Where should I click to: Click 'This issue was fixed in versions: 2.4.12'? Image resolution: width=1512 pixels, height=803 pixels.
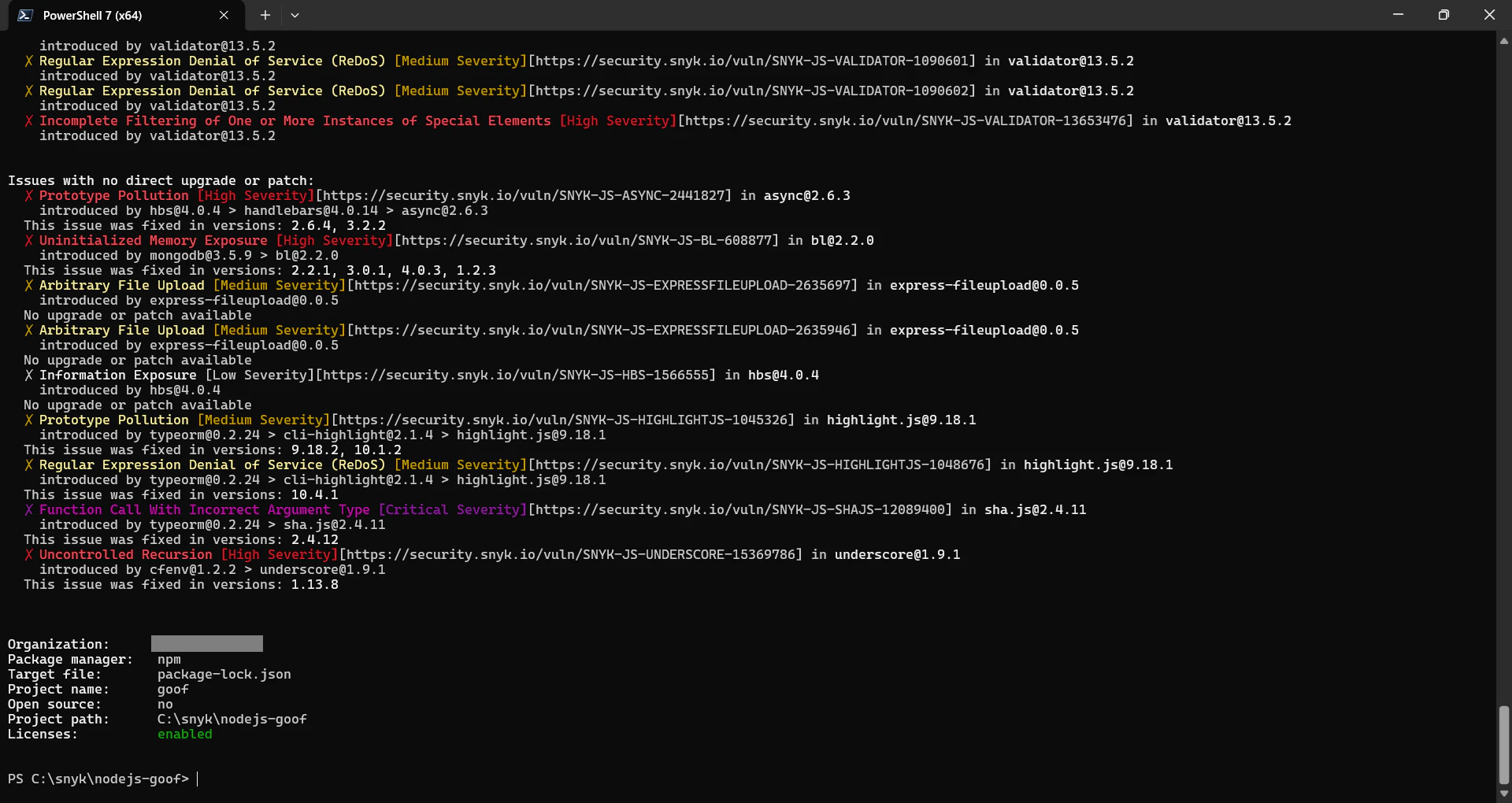point(181,540)
